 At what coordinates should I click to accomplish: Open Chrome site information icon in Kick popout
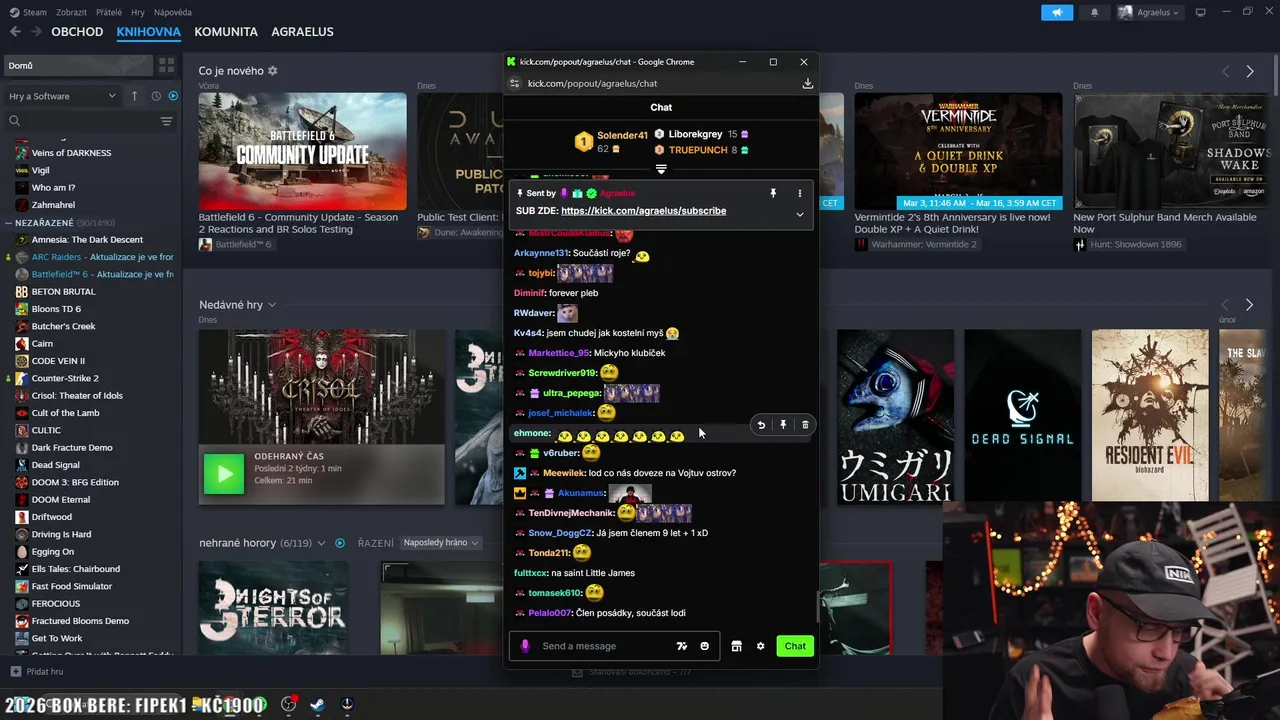tap(514, 84)
